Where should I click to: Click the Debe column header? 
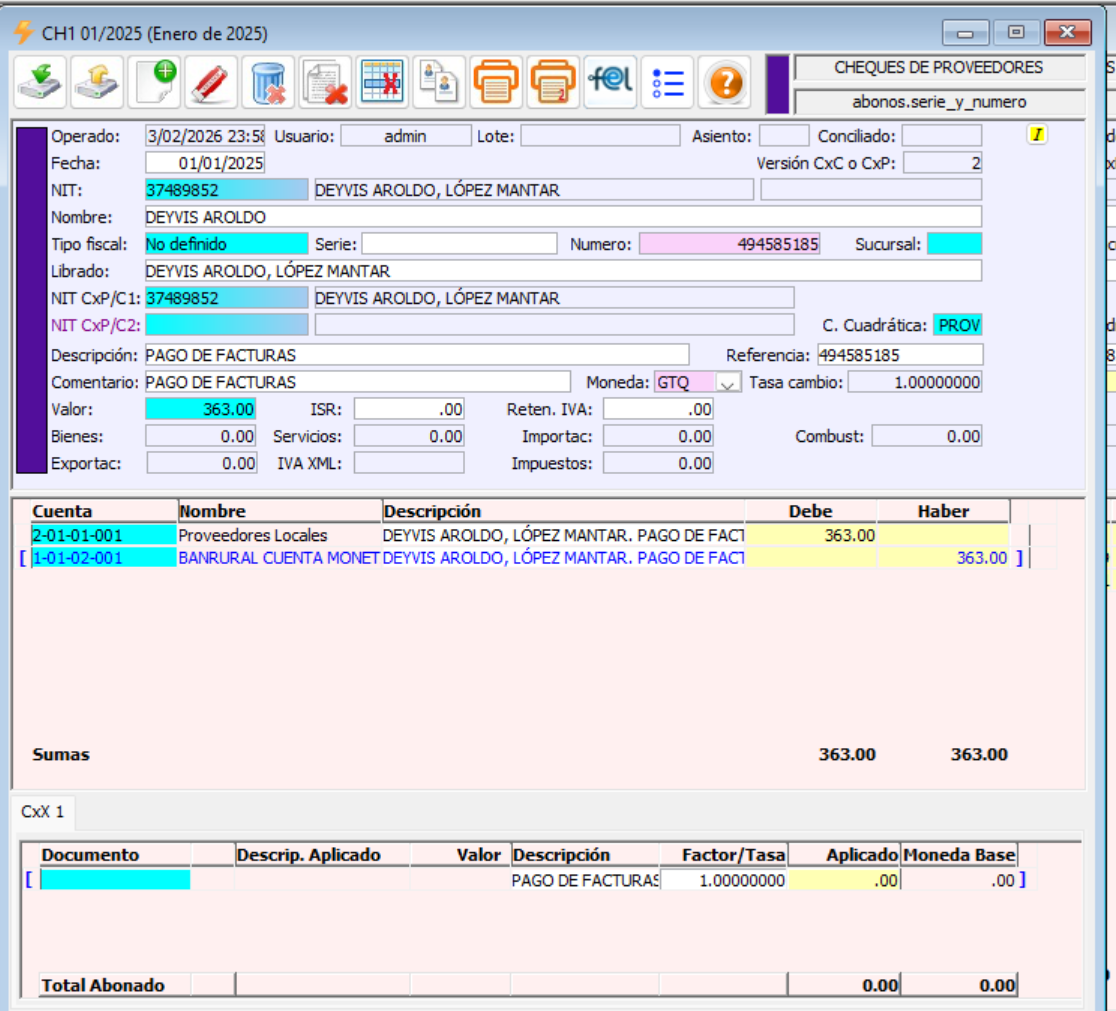coord(810,511)
